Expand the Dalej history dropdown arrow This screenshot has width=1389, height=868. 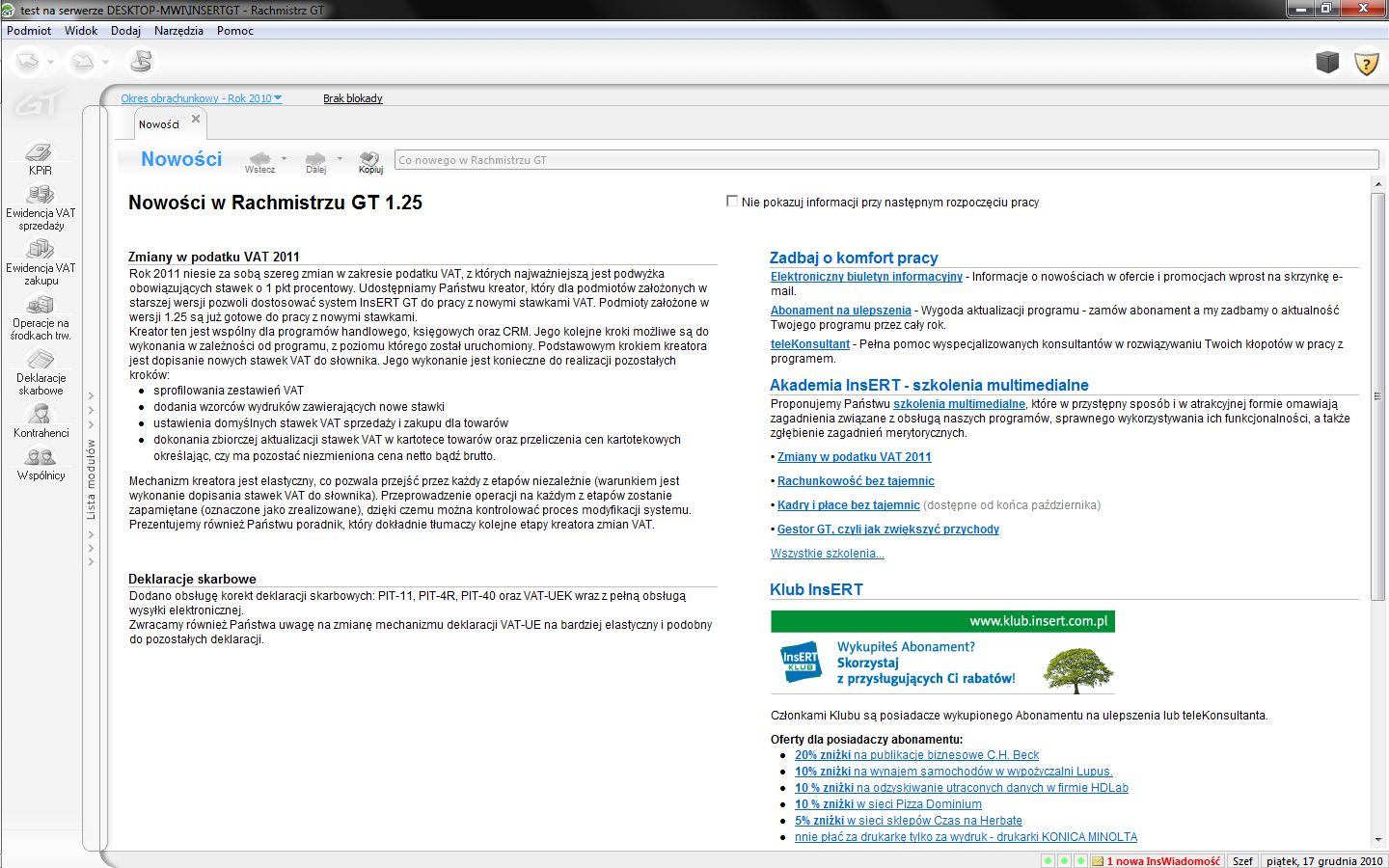[x=340, y=158]
